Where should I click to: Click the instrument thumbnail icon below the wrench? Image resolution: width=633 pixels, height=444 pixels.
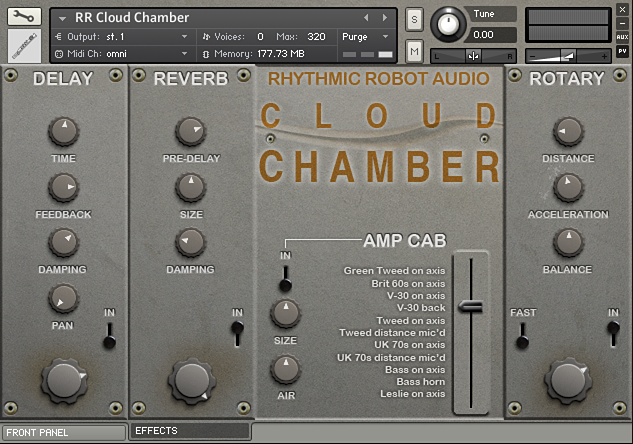click(24, 46)
